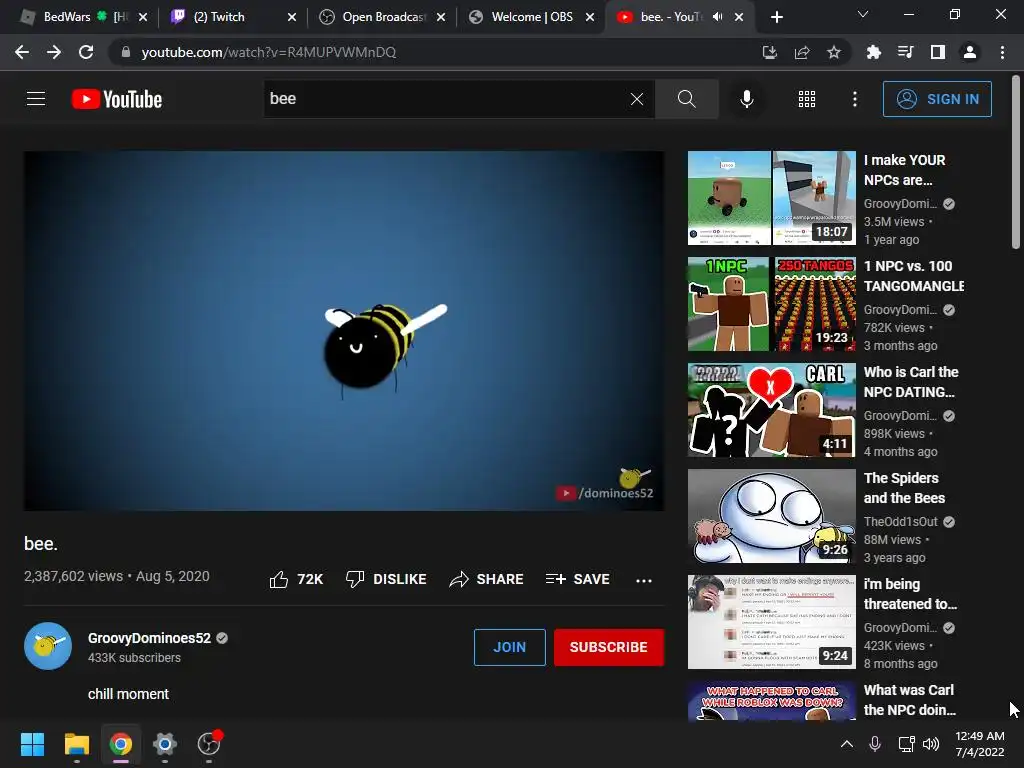Dislike the video
1024x768 pixels.
386,579
